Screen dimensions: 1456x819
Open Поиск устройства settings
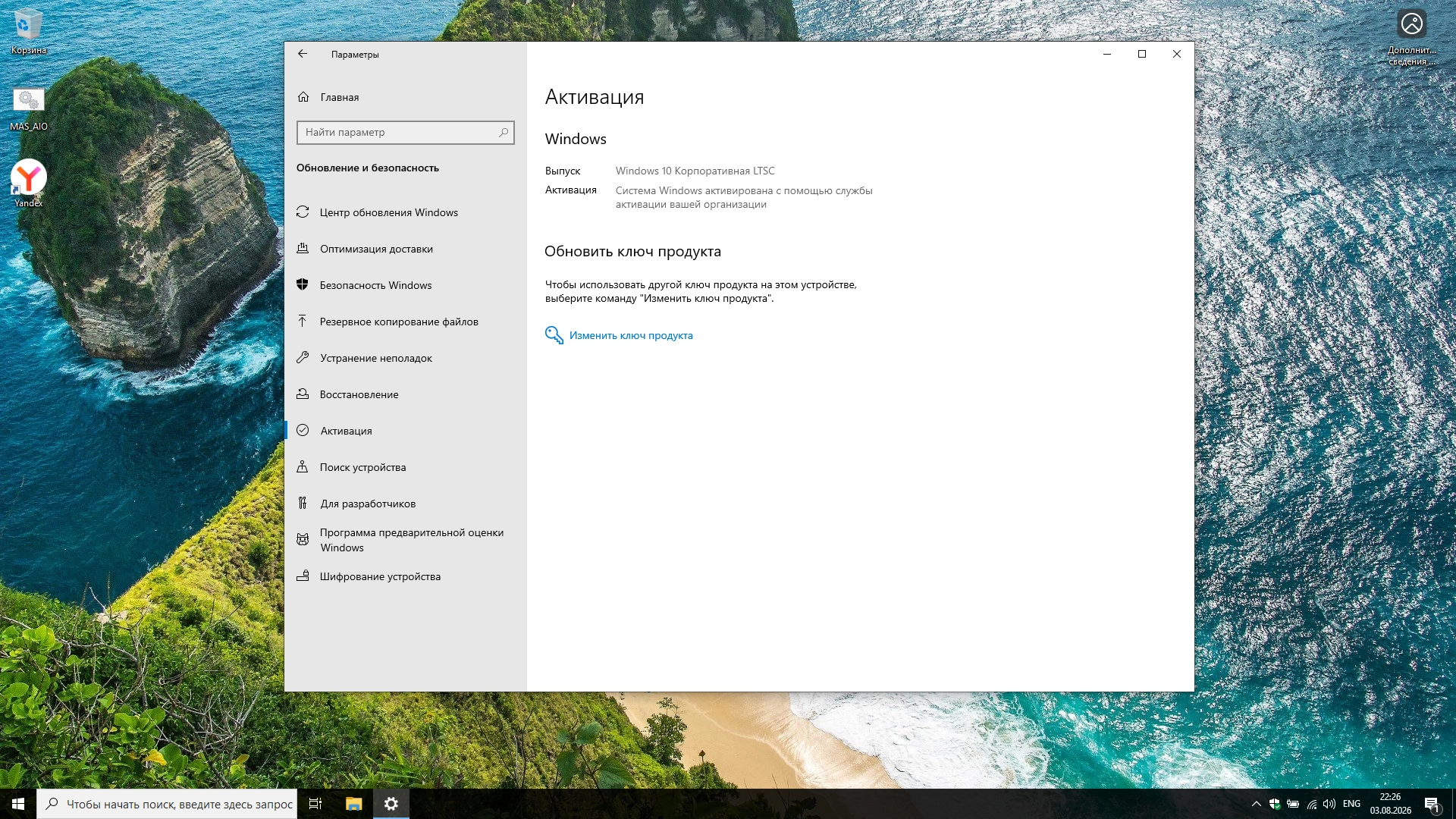coord(405,467)
